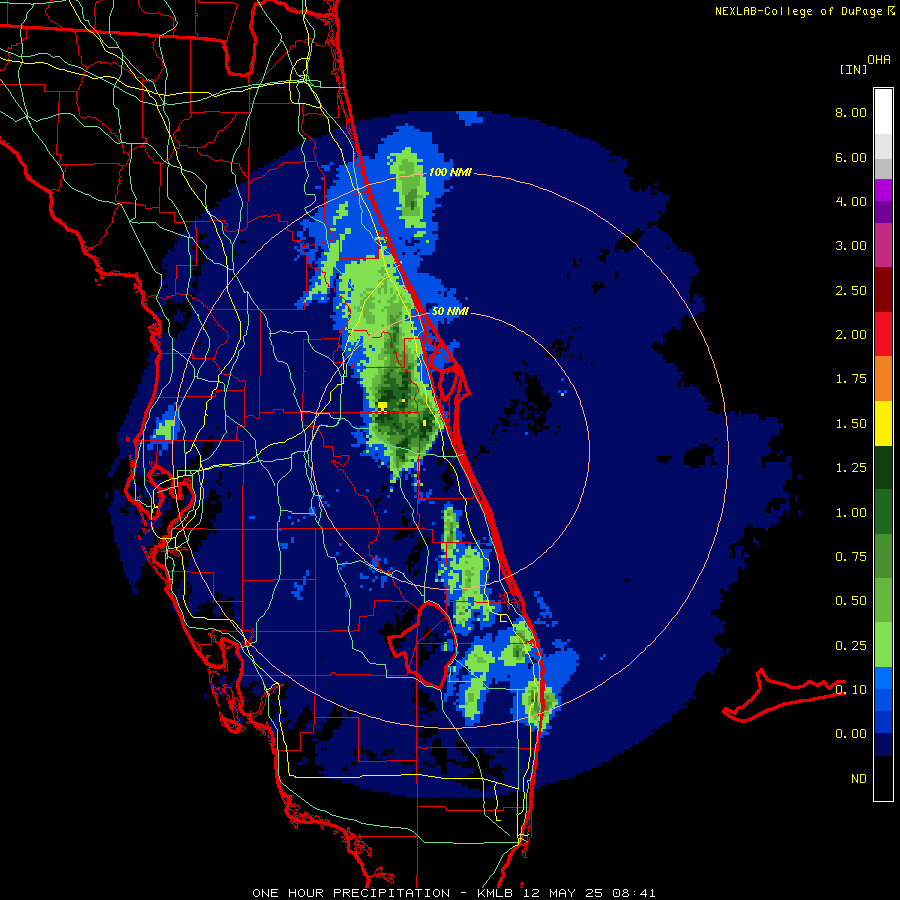
Task: Click the OHA product label
Action: (879, 60)
